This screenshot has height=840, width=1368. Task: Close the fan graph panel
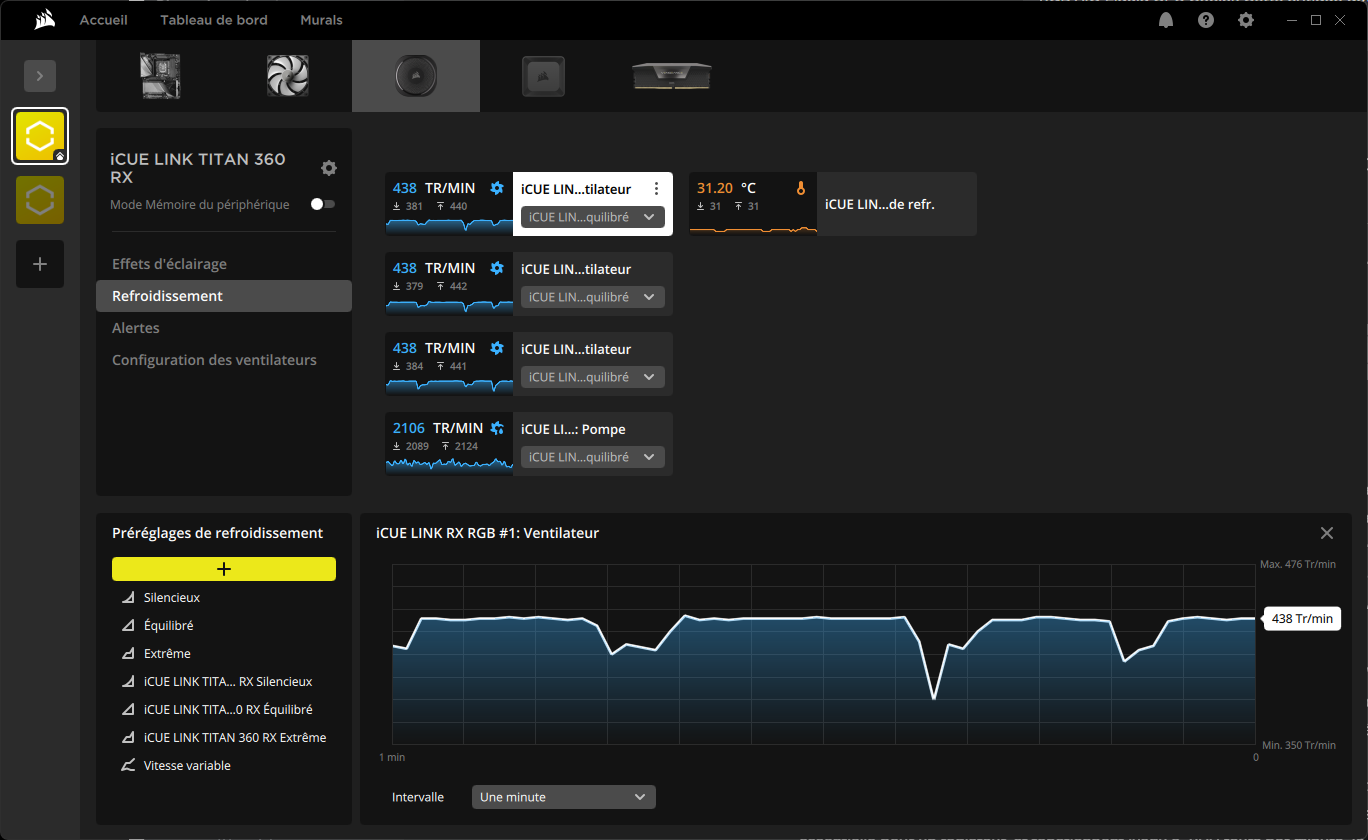tap(1327, 533)
